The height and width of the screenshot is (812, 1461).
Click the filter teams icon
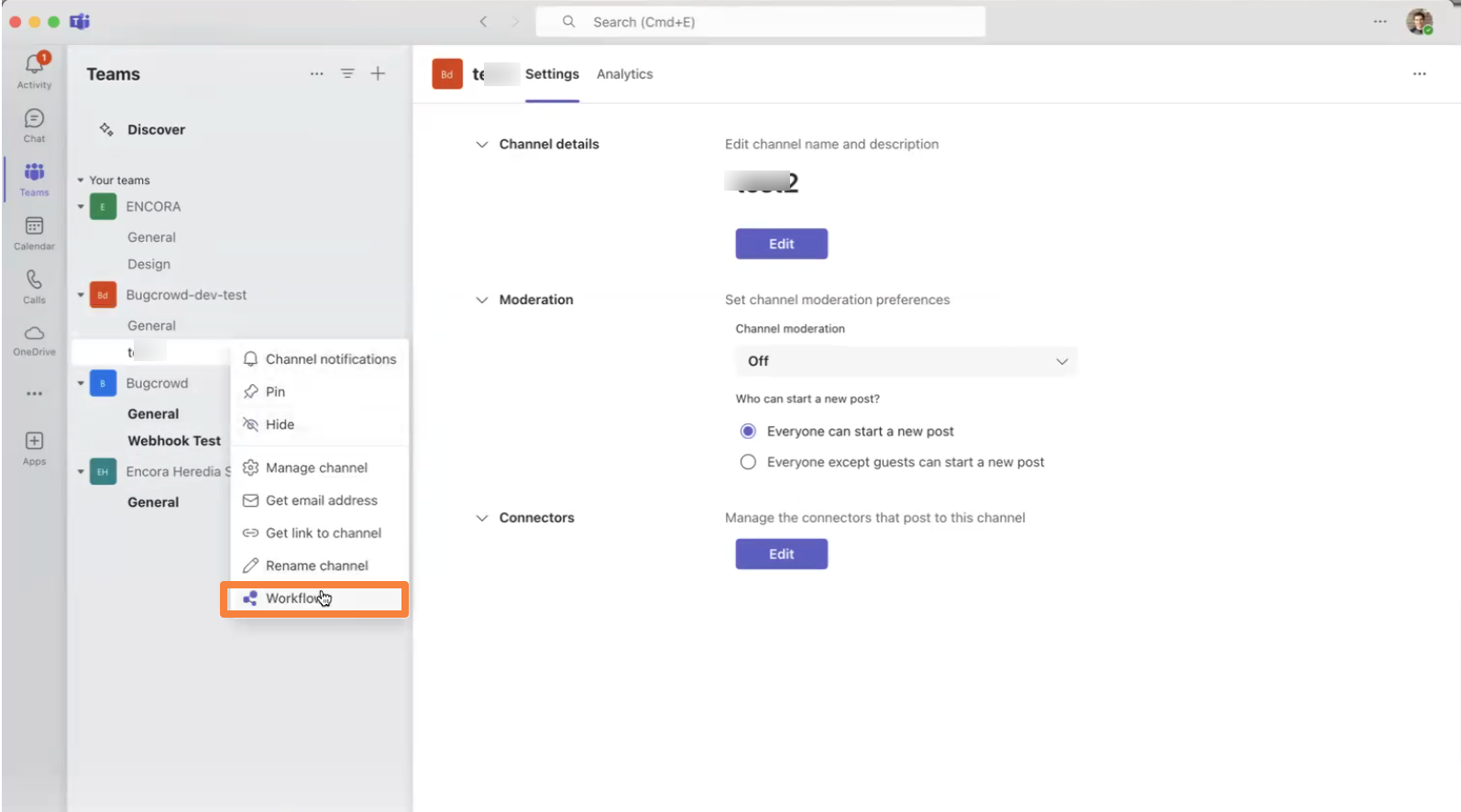pyautogui.click(x=347, y=73)
